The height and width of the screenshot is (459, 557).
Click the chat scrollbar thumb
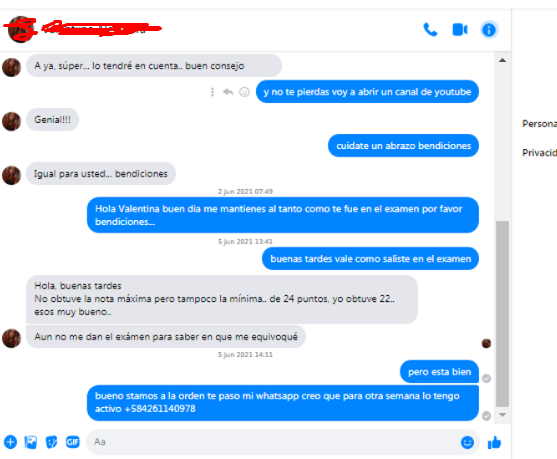click(x=502, y=314)
